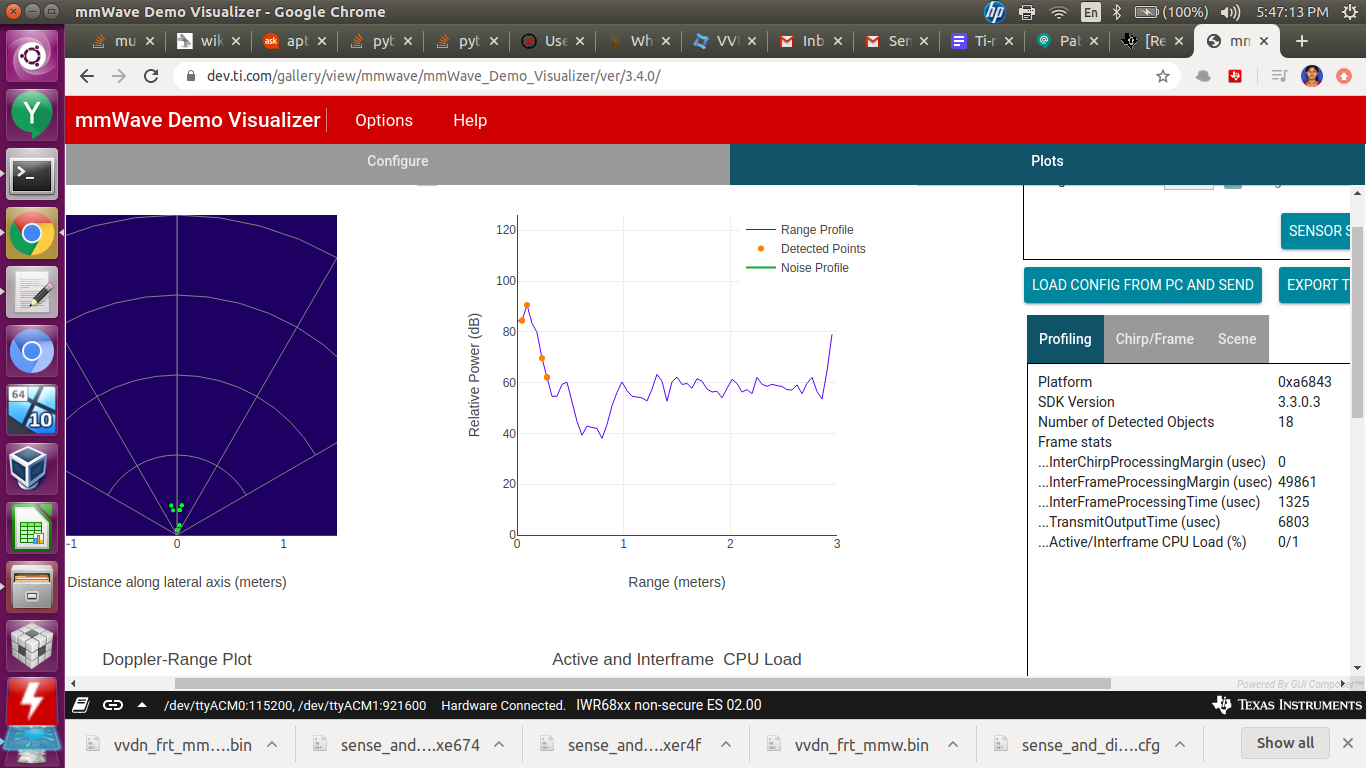The width and height of the screenshot is (1366, 768).
Task: Open the Bluetooth indicator menu
Action: coord(1117,12)
